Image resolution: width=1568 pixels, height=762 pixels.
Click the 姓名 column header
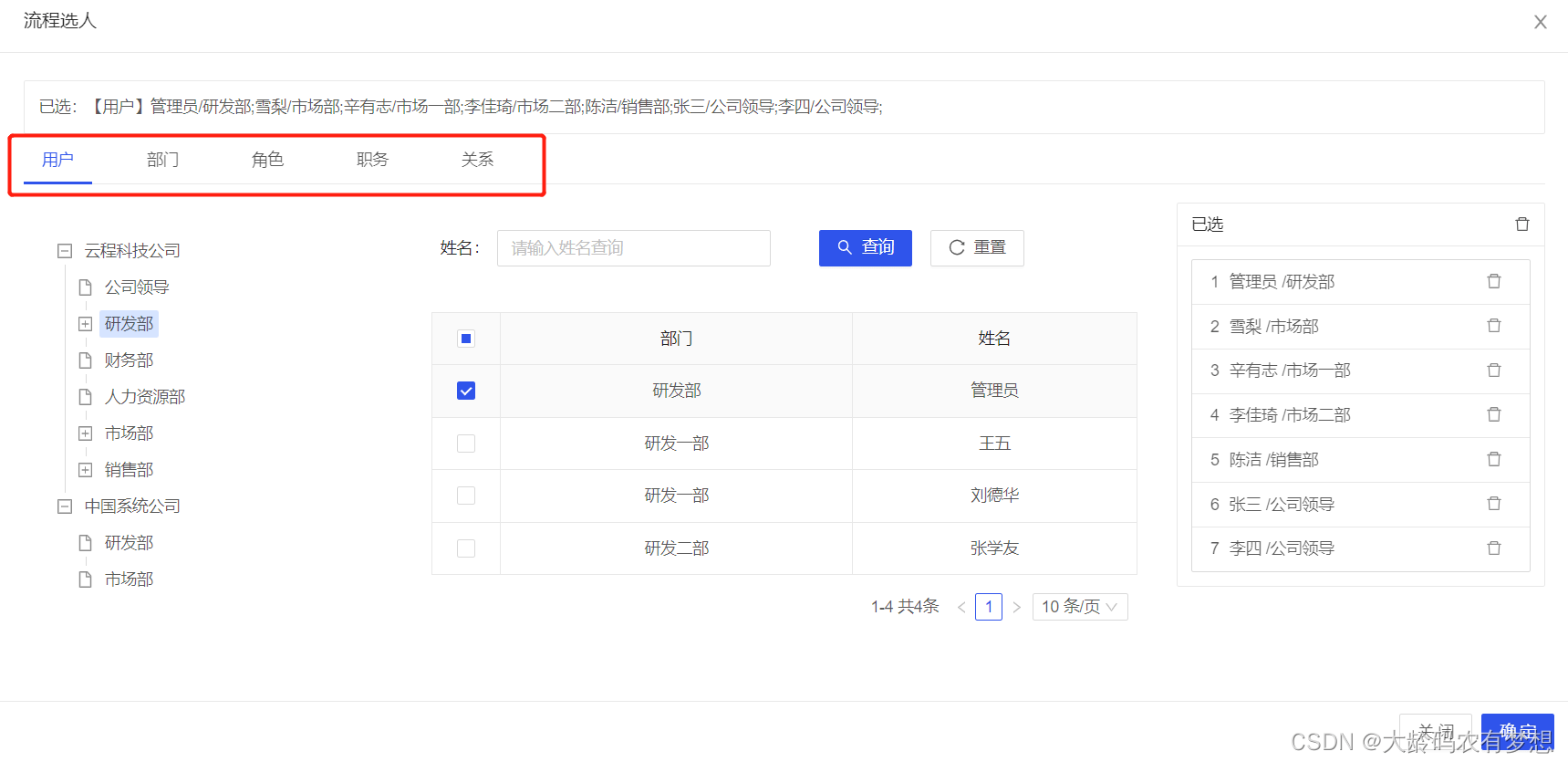pyautogui.click(x=994, y=339)
